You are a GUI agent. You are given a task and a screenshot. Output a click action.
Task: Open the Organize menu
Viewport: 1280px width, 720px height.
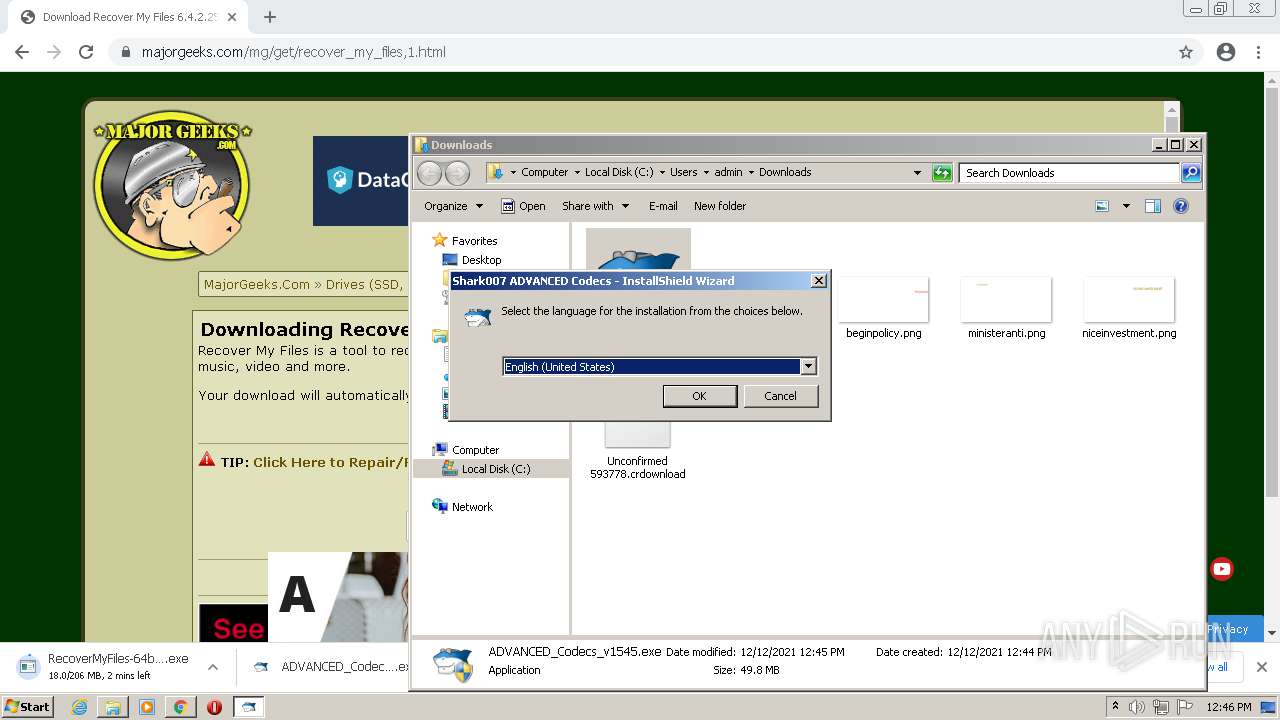point(453,206)
